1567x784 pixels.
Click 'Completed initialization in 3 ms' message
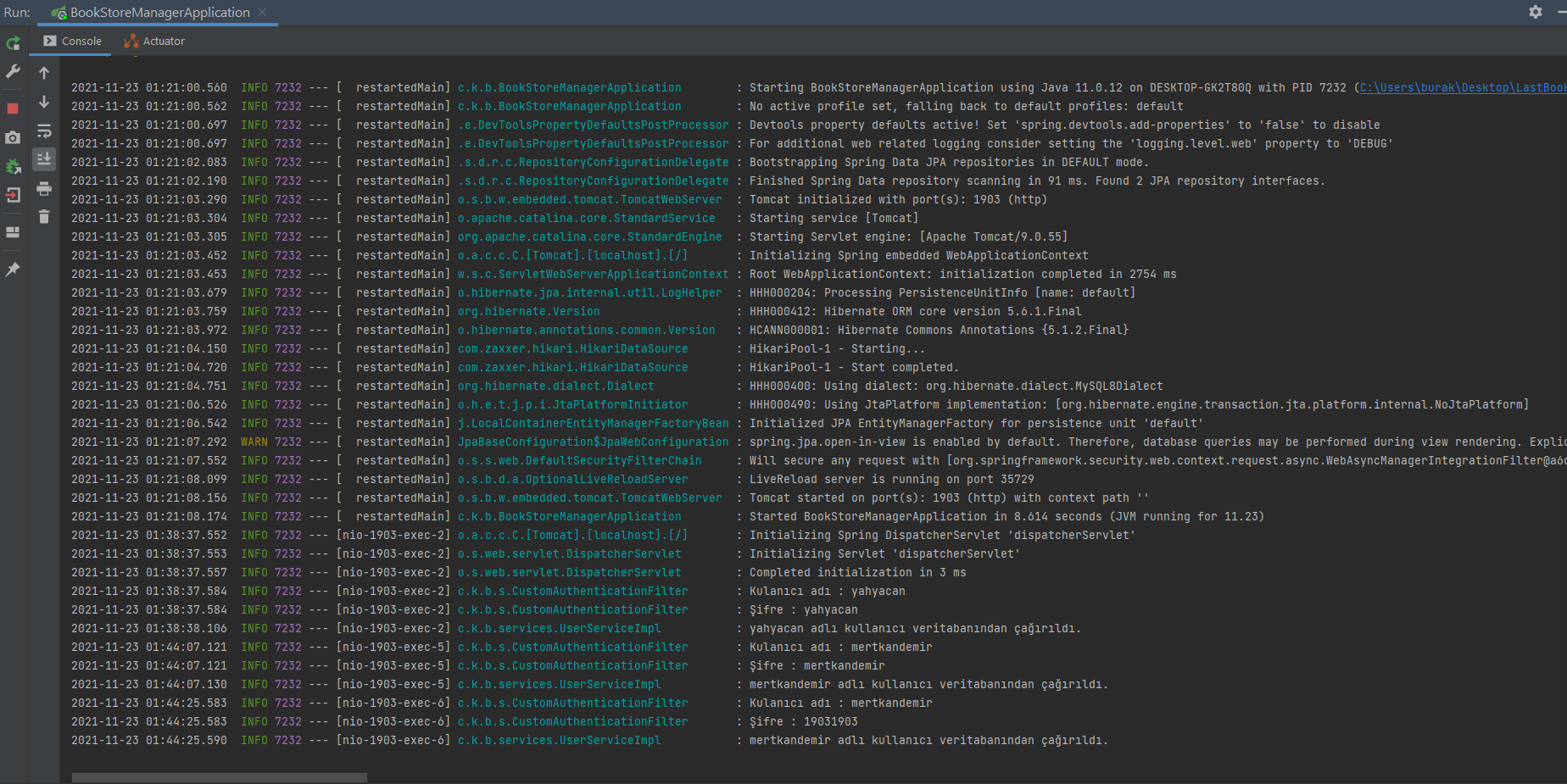click(857, 572)
